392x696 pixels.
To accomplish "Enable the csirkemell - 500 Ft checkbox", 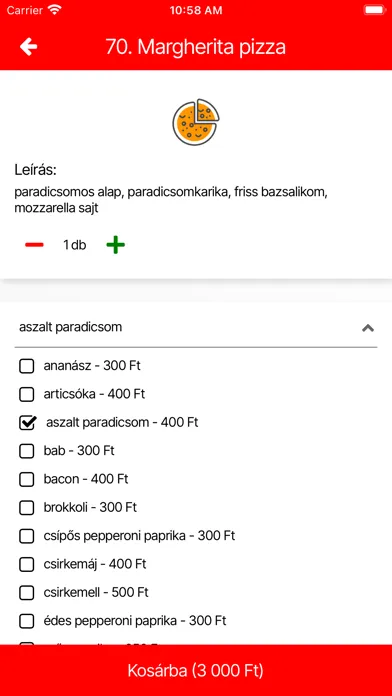I will point(27,593).
